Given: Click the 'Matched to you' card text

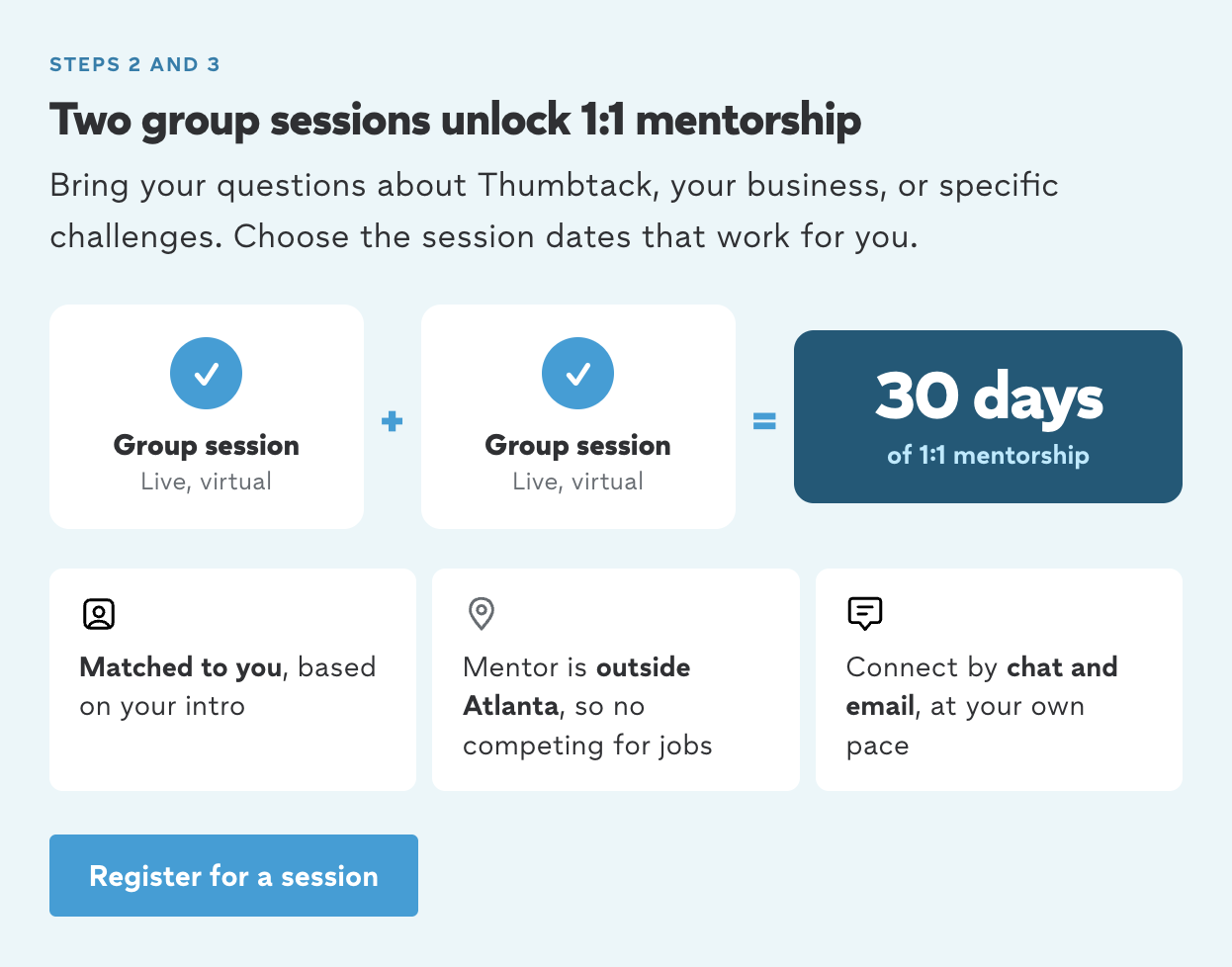Looking at the screenshot, I should [227, 686].
